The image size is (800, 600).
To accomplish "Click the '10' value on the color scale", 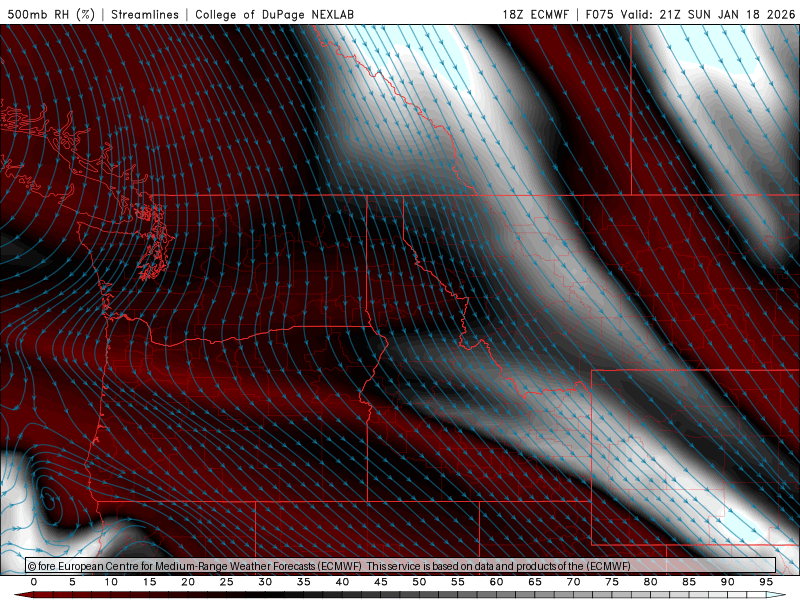I will tap(111, 582).
